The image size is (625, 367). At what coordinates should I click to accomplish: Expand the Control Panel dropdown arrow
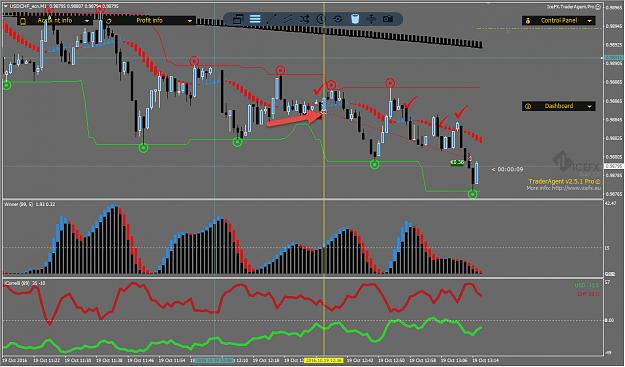coord(590,21)
